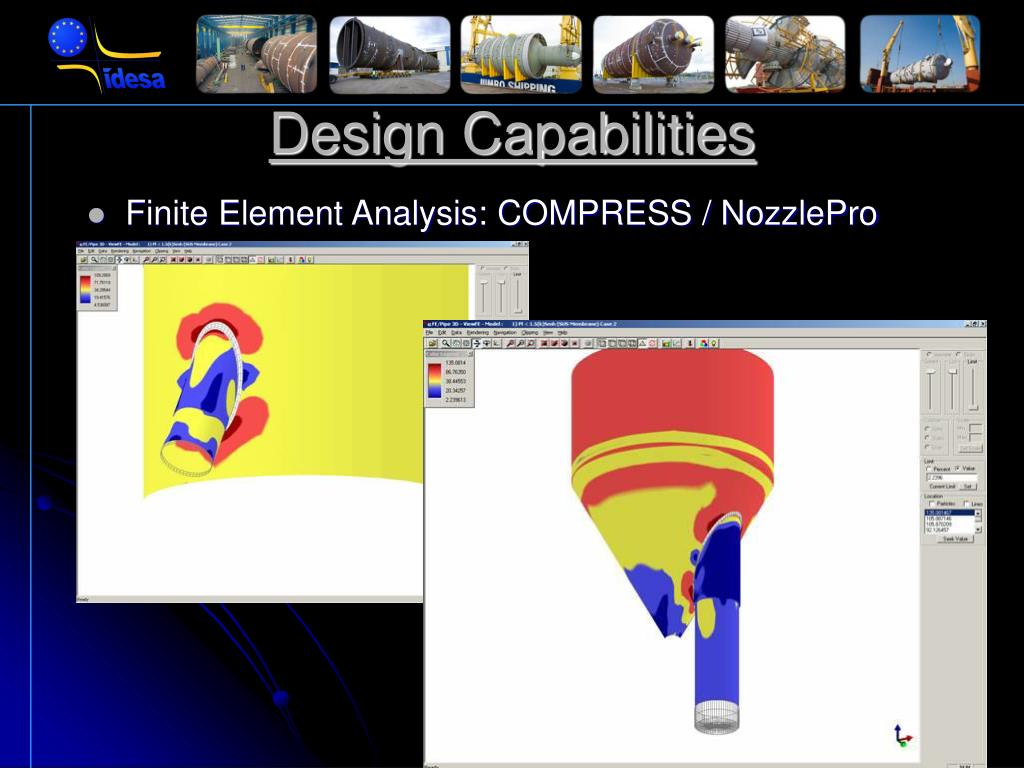Click the RGB color wheel icon, front window
The image size is (1024, 768).
(x=703, y=343)
